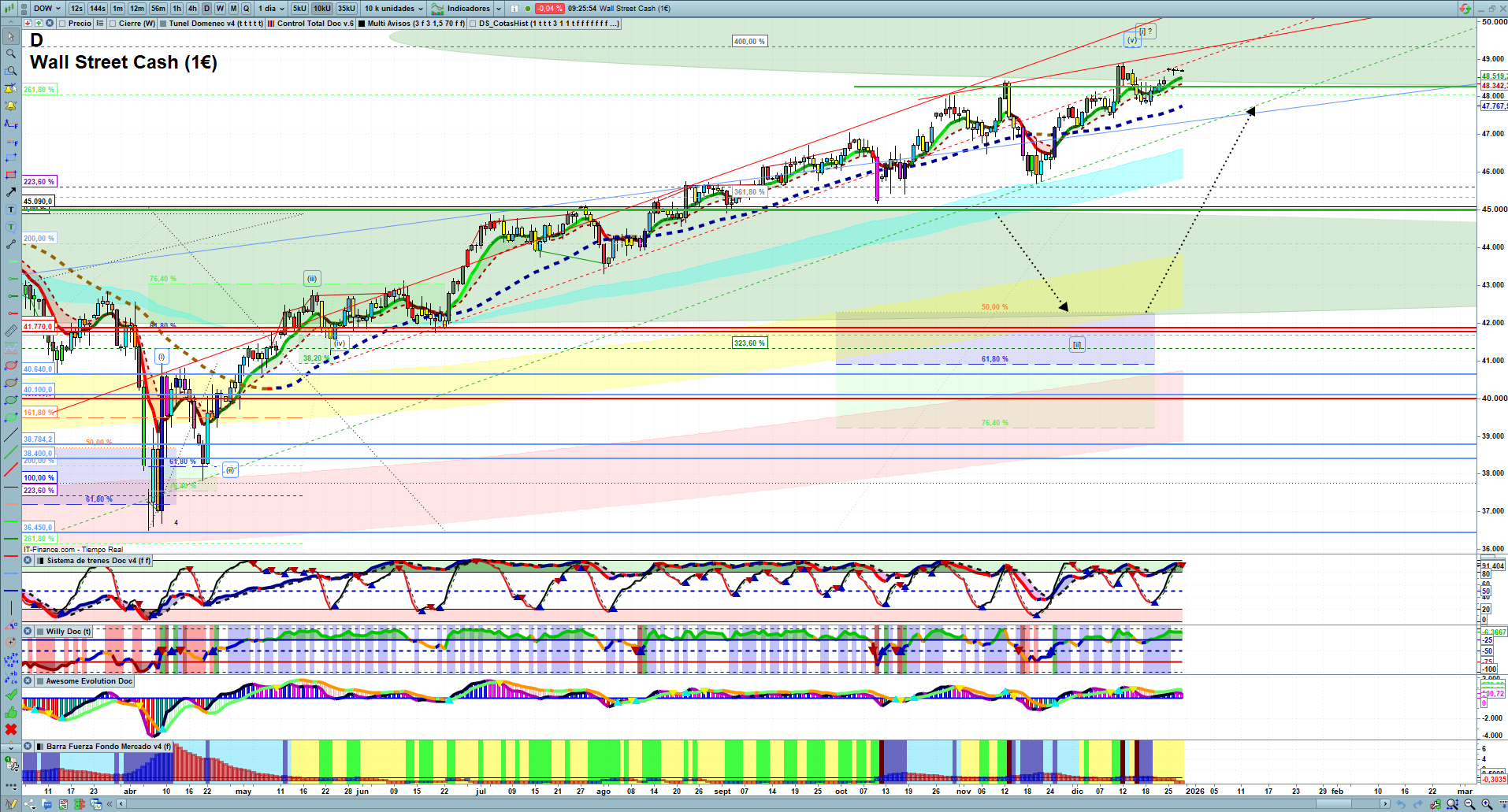Select the magnifier zoom tool
The height and width of the screenshot is (812, 1508).
tap(11, 54)
